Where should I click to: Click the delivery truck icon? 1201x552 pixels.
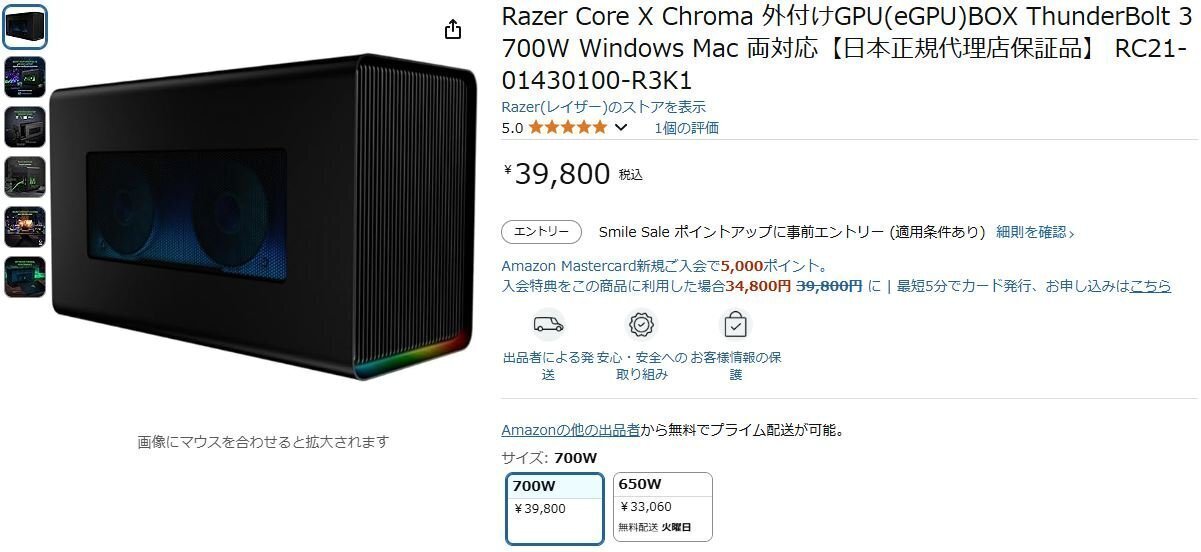pyautogui.click(x=547, y=325)
